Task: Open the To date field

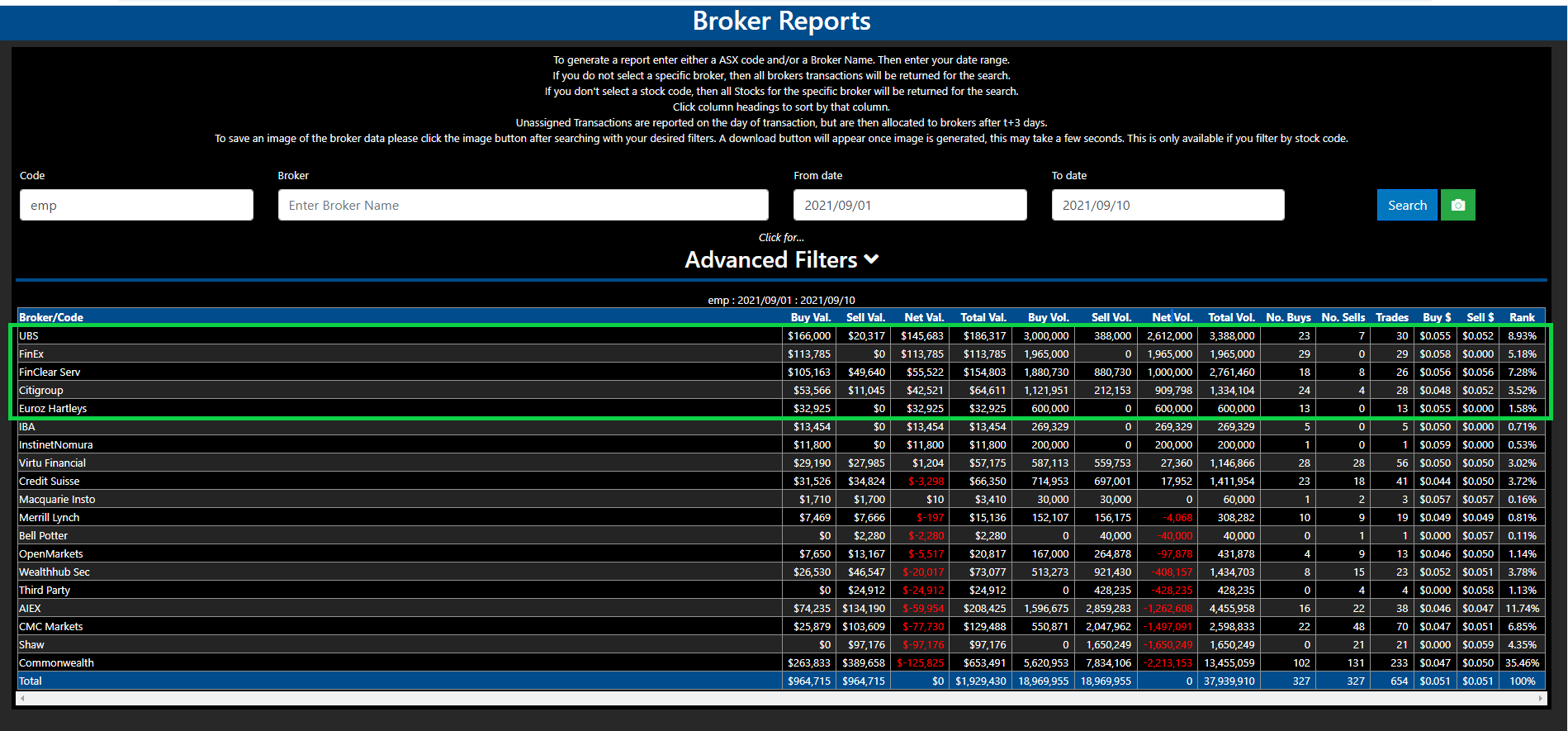Action: coord(1168,205)
